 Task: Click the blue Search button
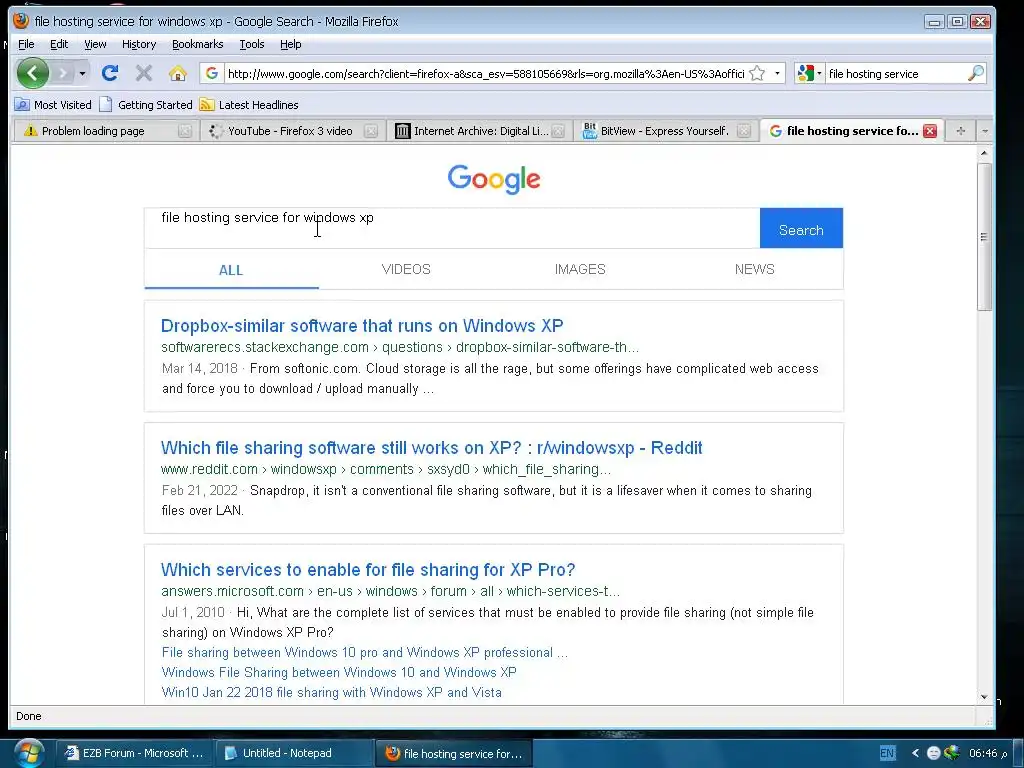(801, 228)
